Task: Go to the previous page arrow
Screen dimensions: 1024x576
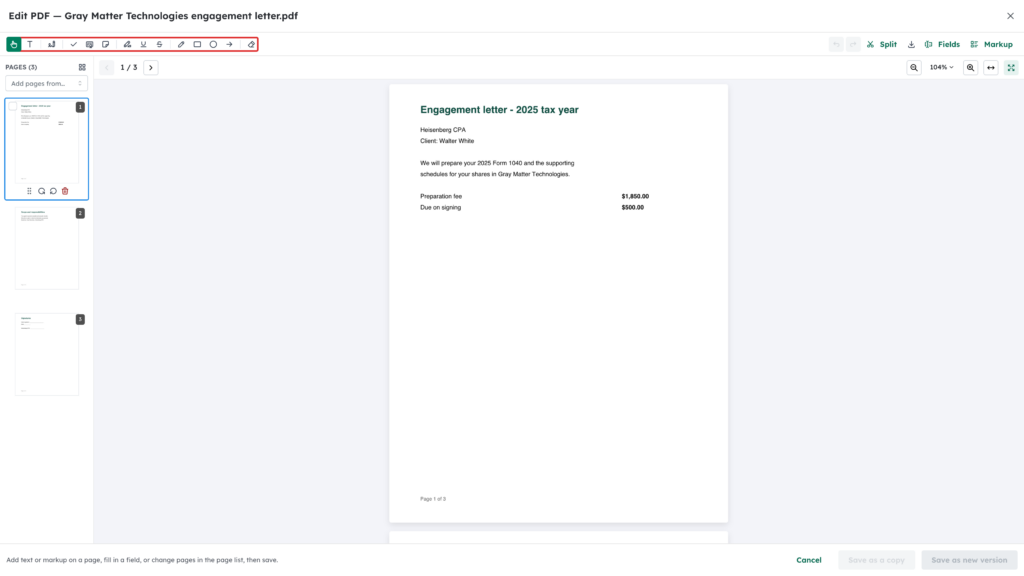Action: point(106,67)
